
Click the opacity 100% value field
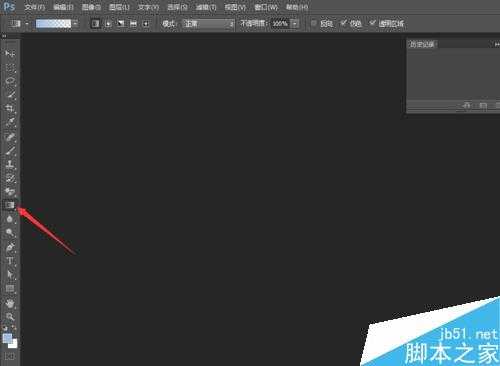click(280, 24)
